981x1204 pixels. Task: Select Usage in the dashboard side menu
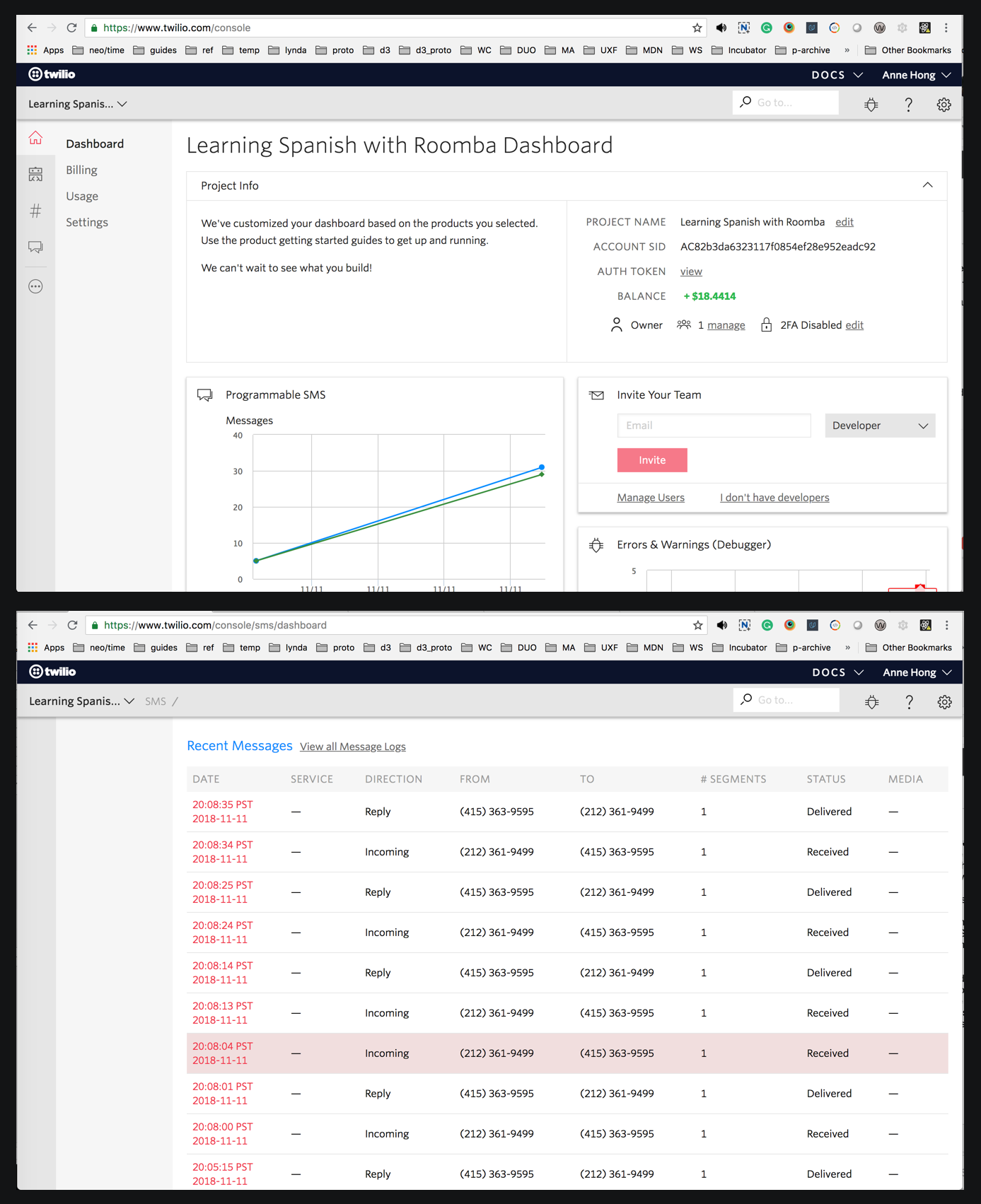82,196
